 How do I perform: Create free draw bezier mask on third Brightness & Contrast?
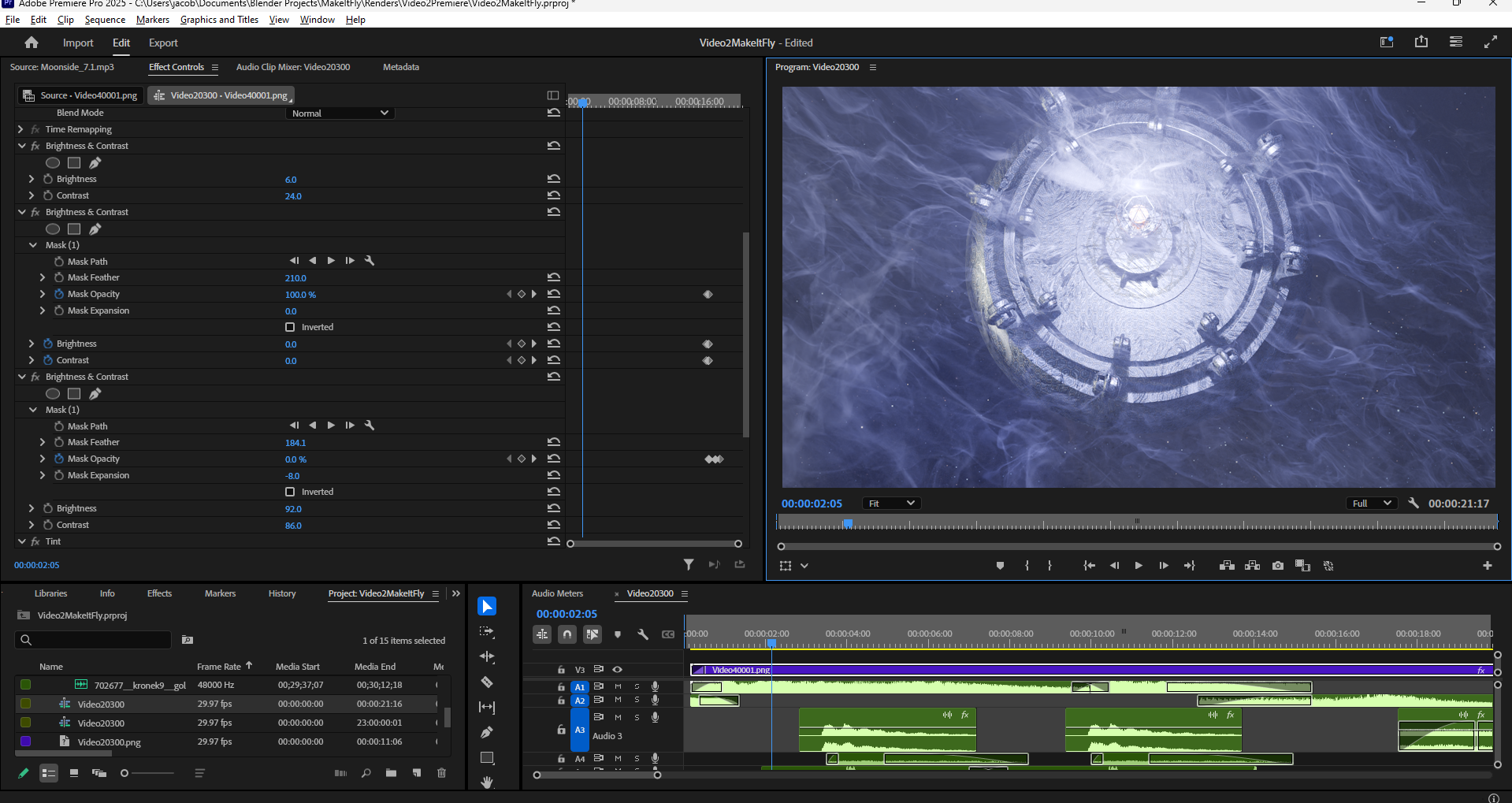click(x=95, y=393)
